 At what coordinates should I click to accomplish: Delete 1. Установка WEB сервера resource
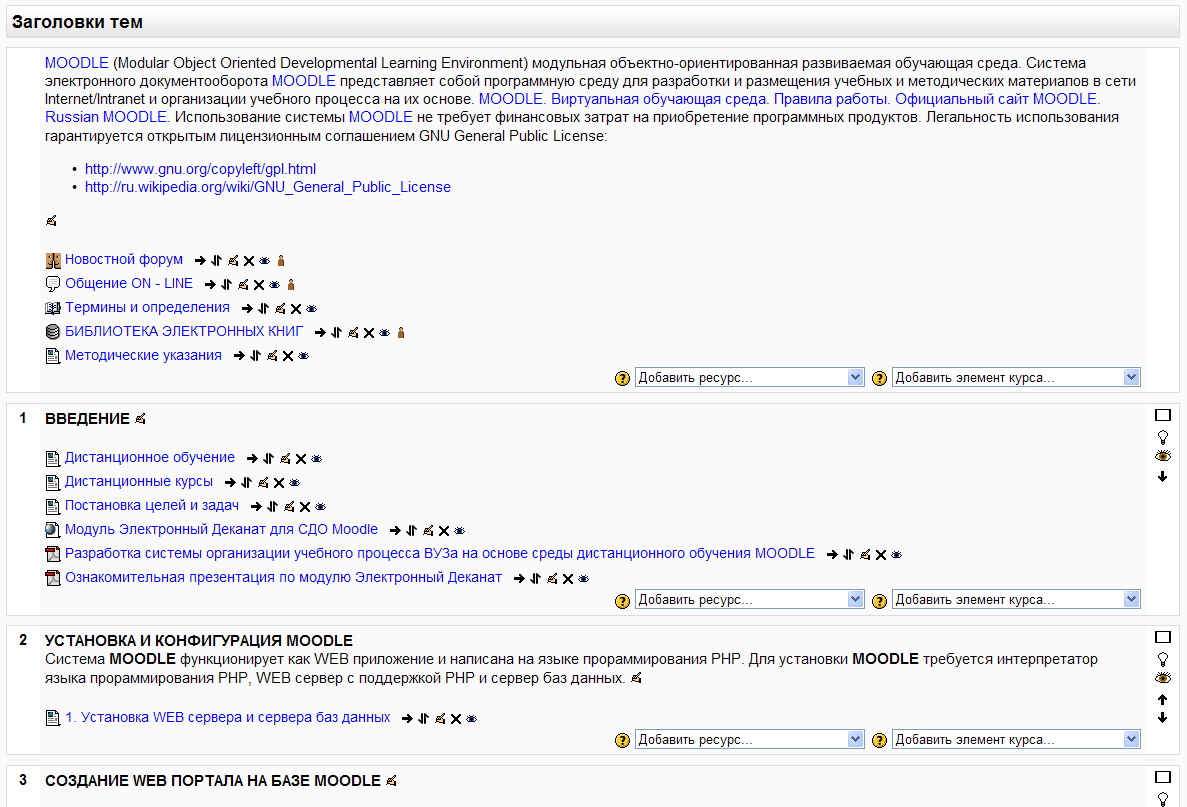pos(456,718)
